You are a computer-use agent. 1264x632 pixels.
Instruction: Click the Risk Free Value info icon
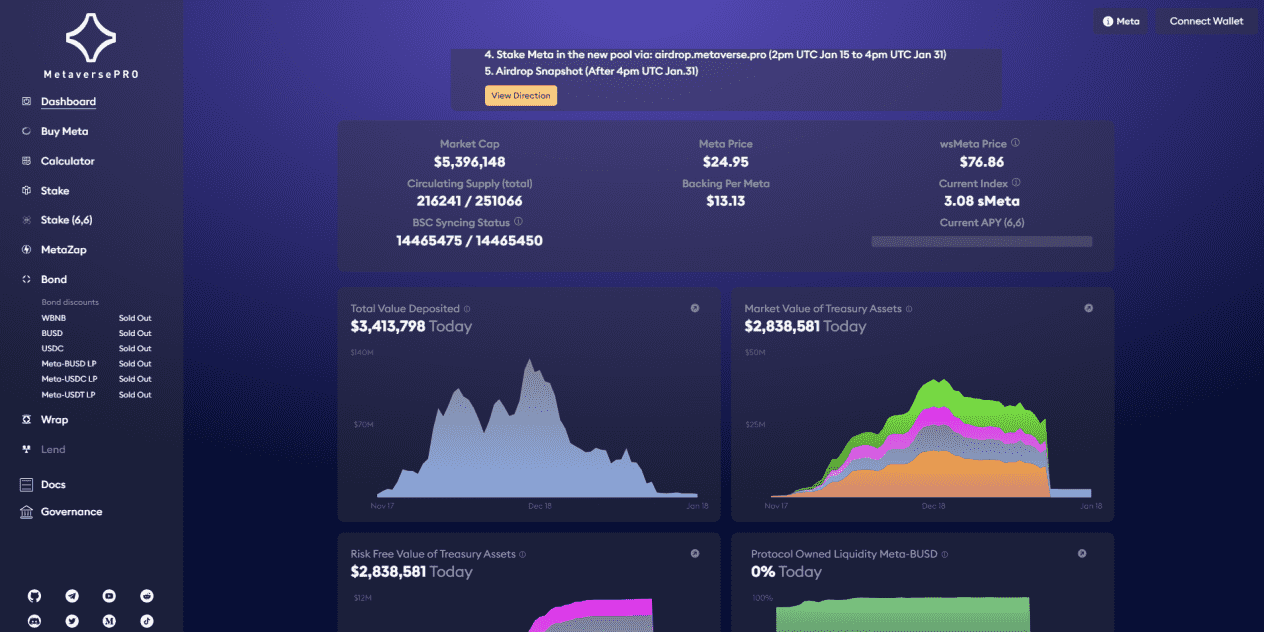pos(522,554)
